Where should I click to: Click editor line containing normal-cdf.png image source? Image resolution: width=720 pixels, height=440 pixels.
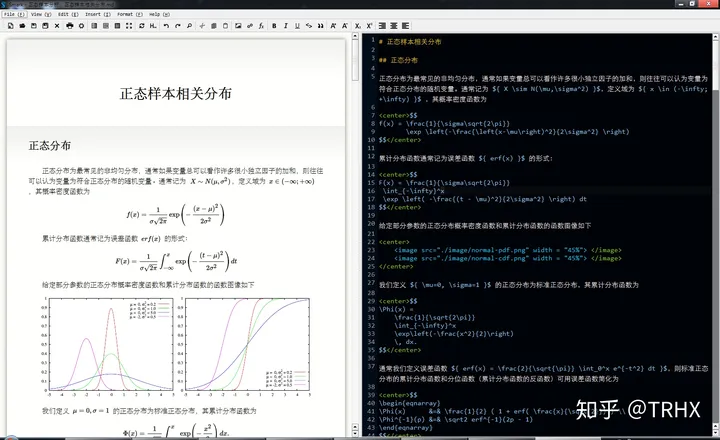coord(507,259)
